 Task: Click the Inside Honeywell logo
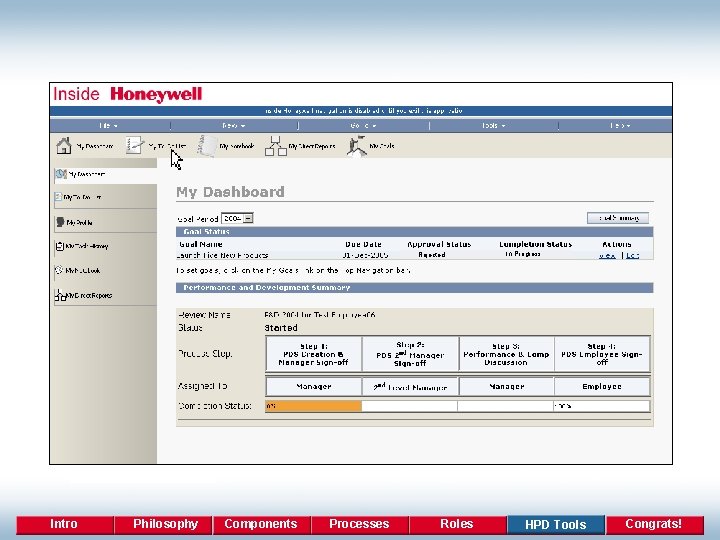point(128,94)
